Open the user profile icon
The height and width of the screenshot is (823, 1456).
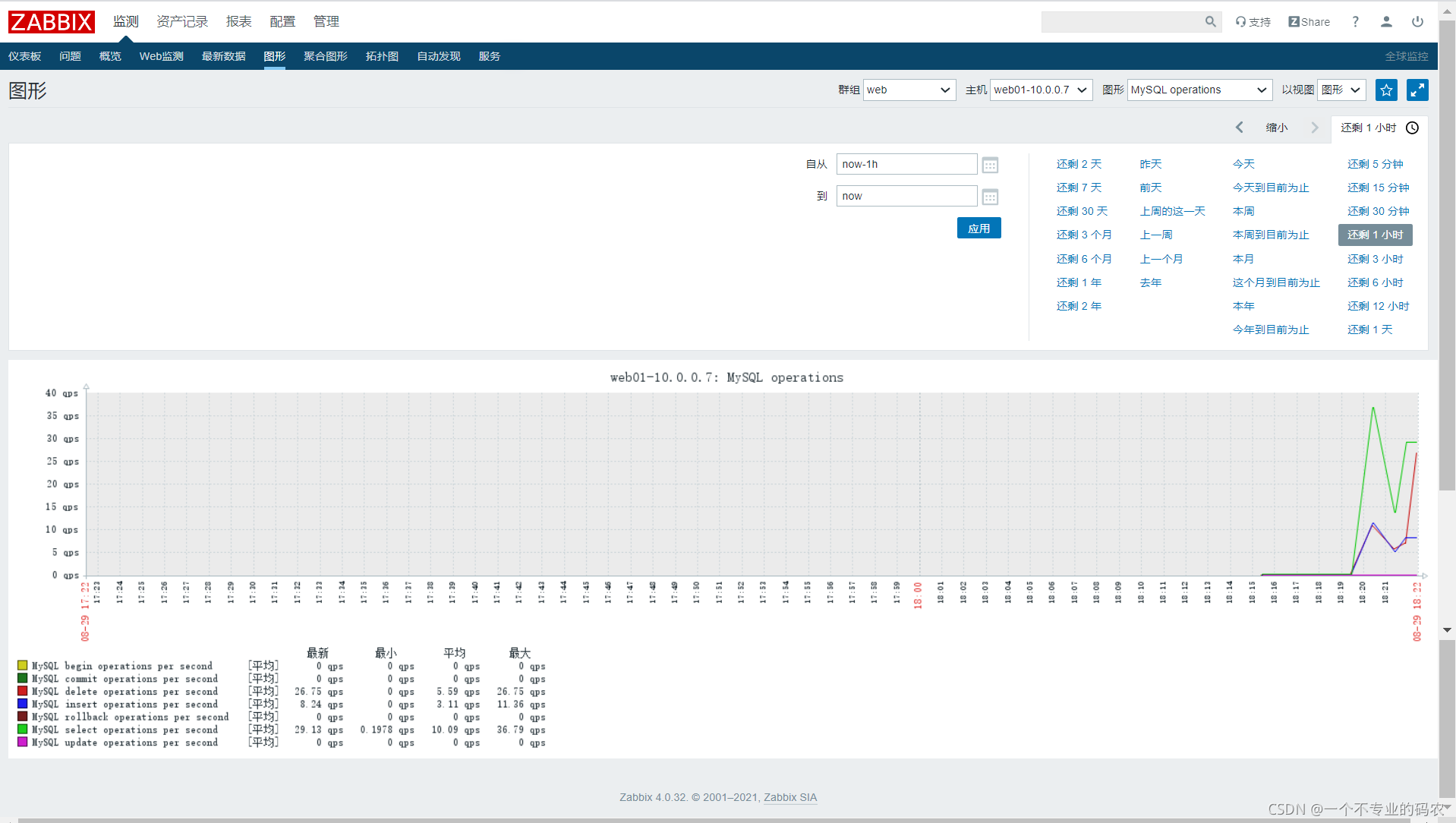tap(1386, 22)
